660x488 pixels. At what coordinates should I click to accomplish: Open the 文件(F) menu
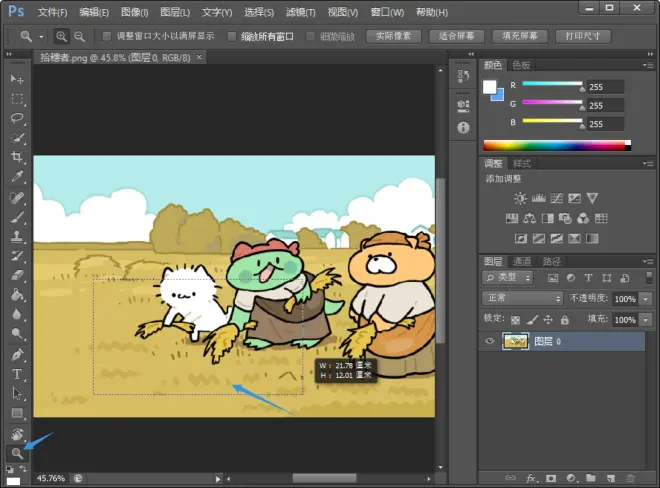53,12
